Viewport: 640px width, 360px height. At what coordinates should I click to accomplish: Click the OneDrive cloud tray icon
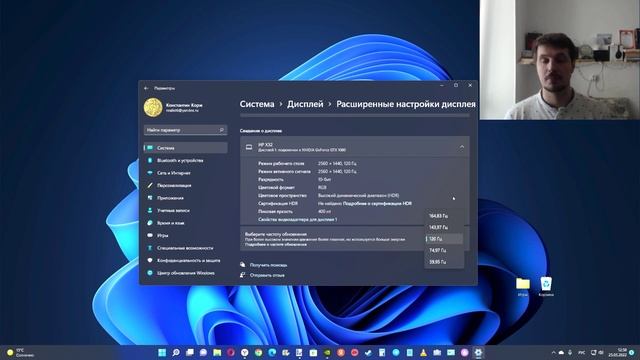coord(561,353)
